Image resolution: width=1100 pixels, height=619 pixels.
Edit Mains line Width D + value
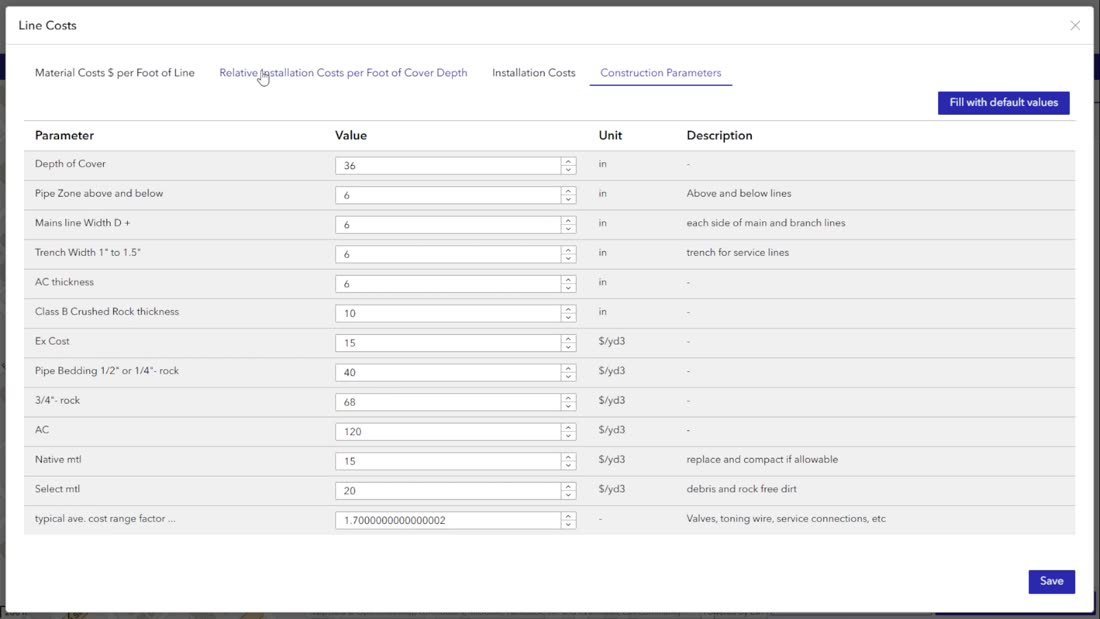pos(448,225)
